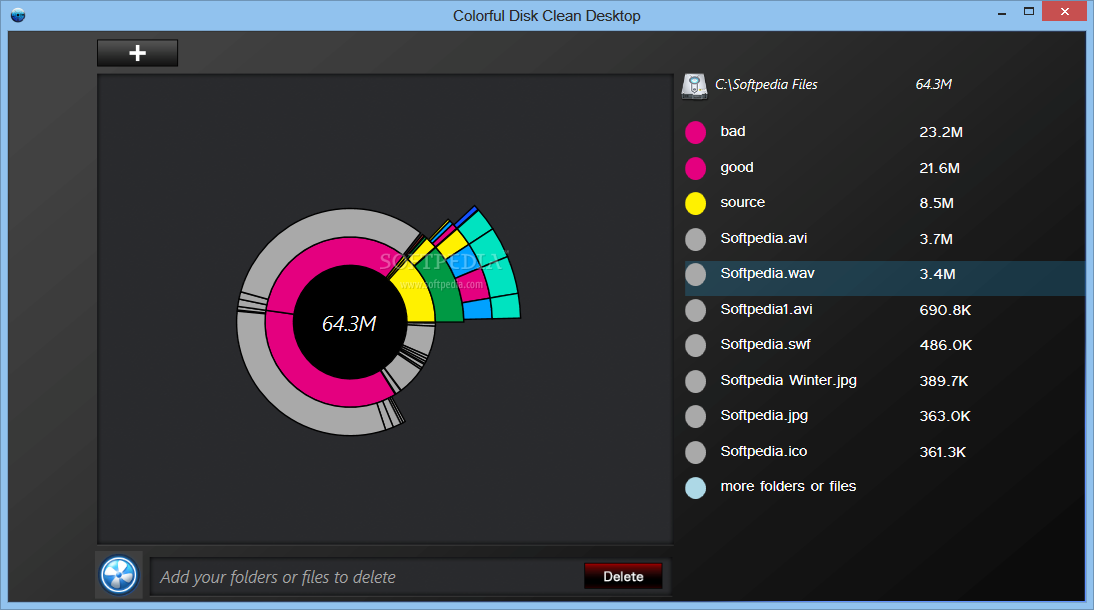1094x610 pixels.
Task: Click the gray circle beside Softpedia.swf
Action: 696,345
